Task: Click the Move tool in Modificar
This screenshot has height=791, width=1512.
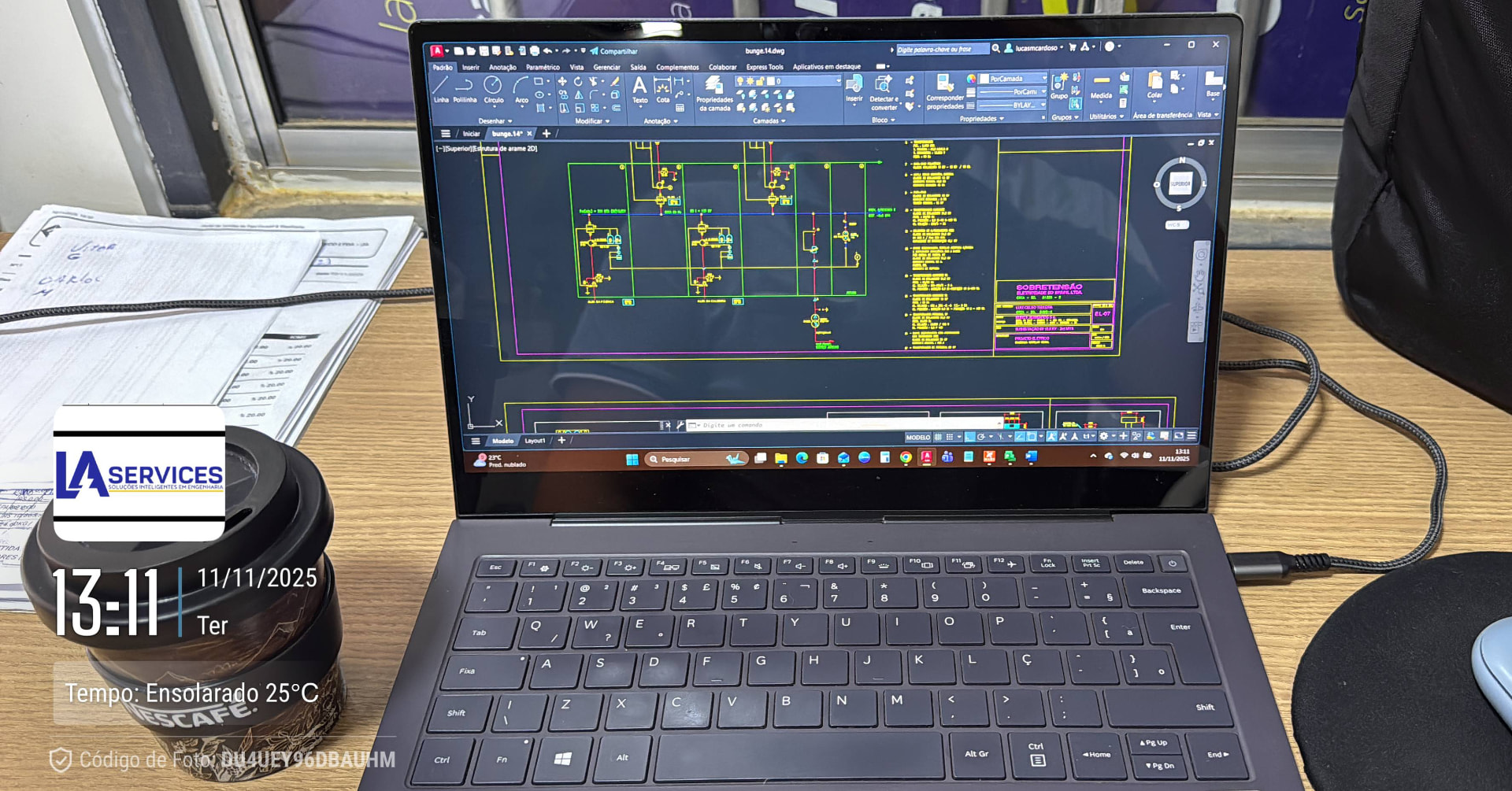Action: 562,81
